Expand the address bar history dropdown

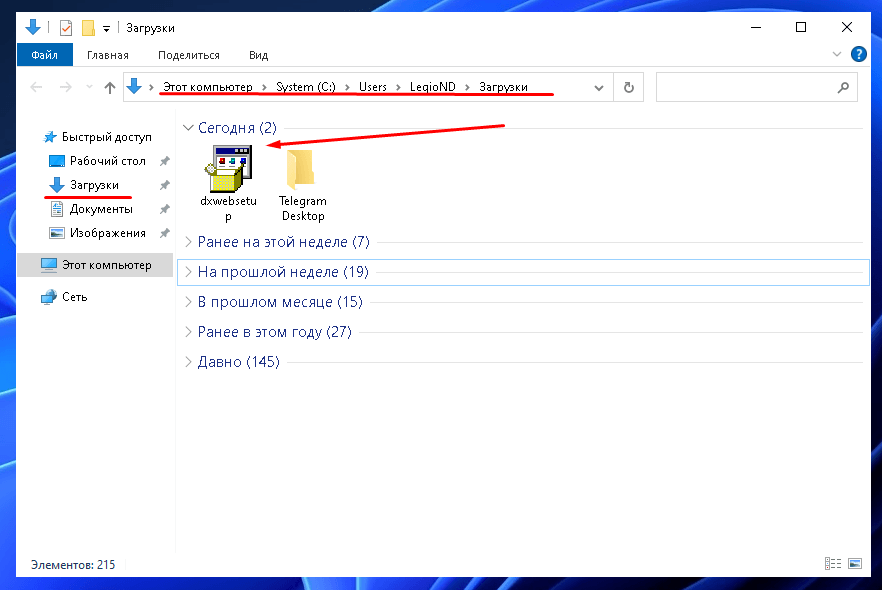[599, 87]
